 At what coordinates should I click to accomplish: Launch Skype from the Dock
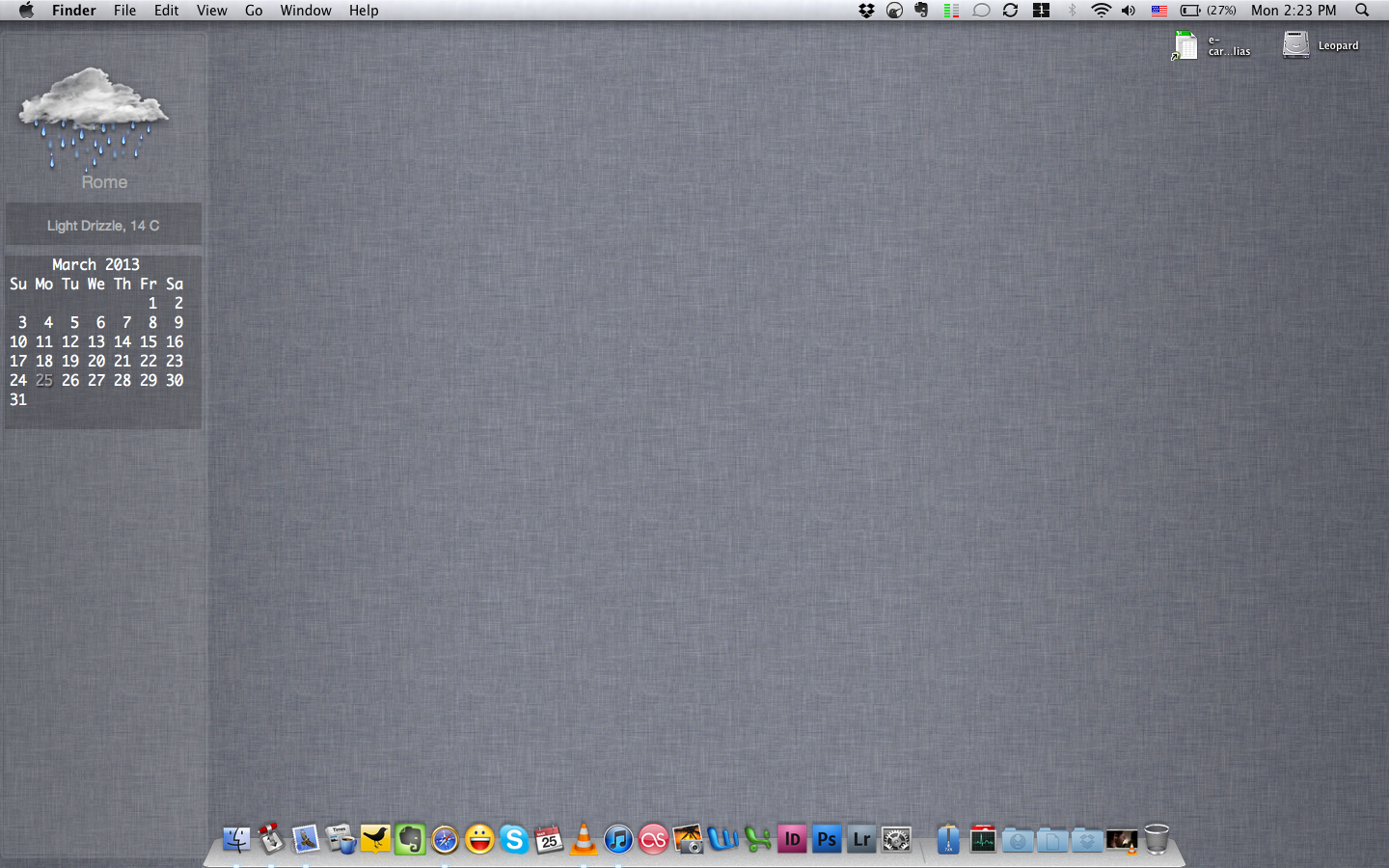(514, 839)
